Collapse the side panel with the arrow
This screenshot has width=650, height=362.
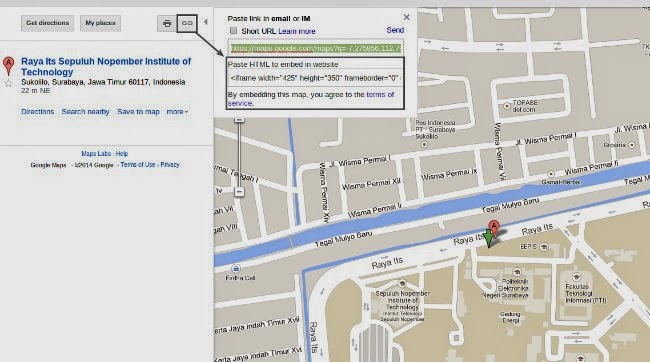[x=206, y=22]
